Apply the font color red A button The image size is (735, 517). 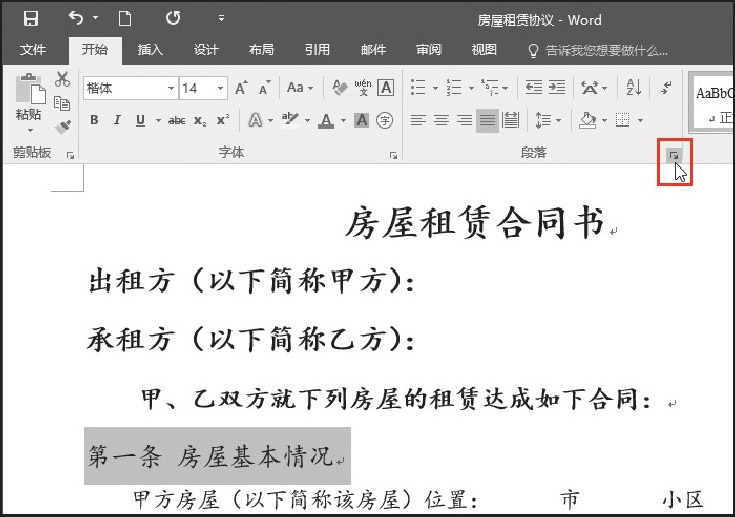coord(325,121)
